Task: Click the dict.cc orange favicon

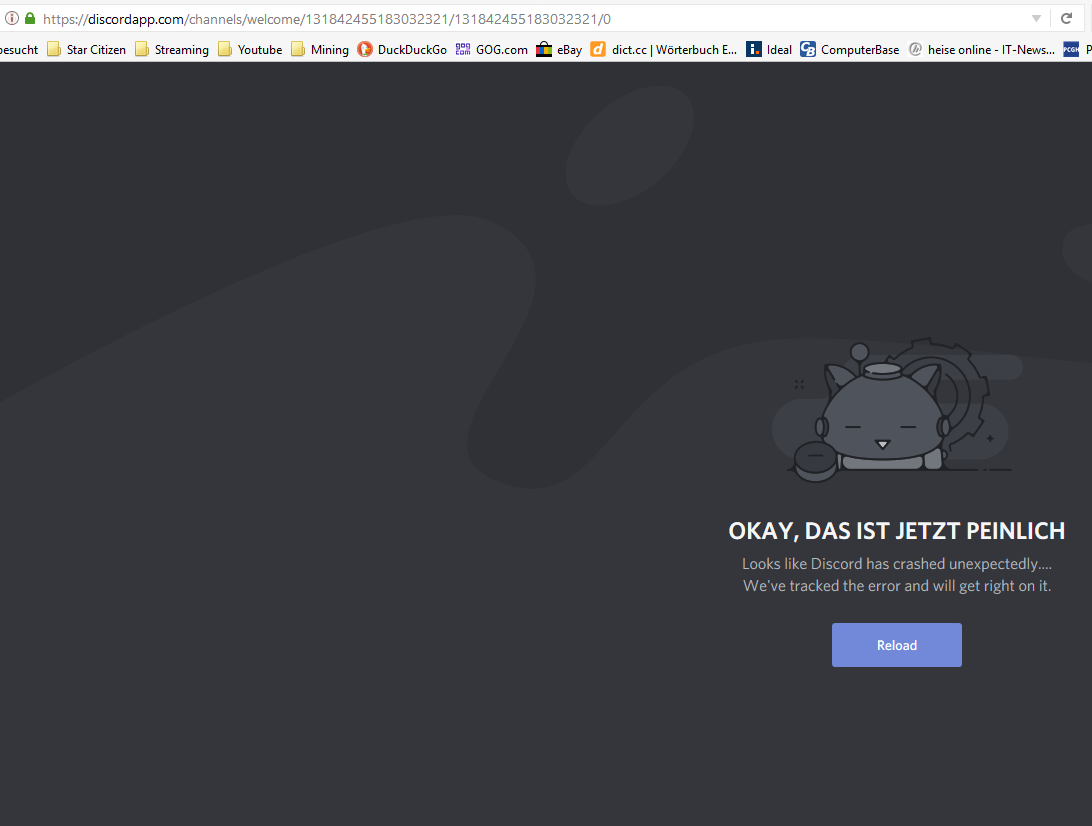Action: tap(598, 49)
